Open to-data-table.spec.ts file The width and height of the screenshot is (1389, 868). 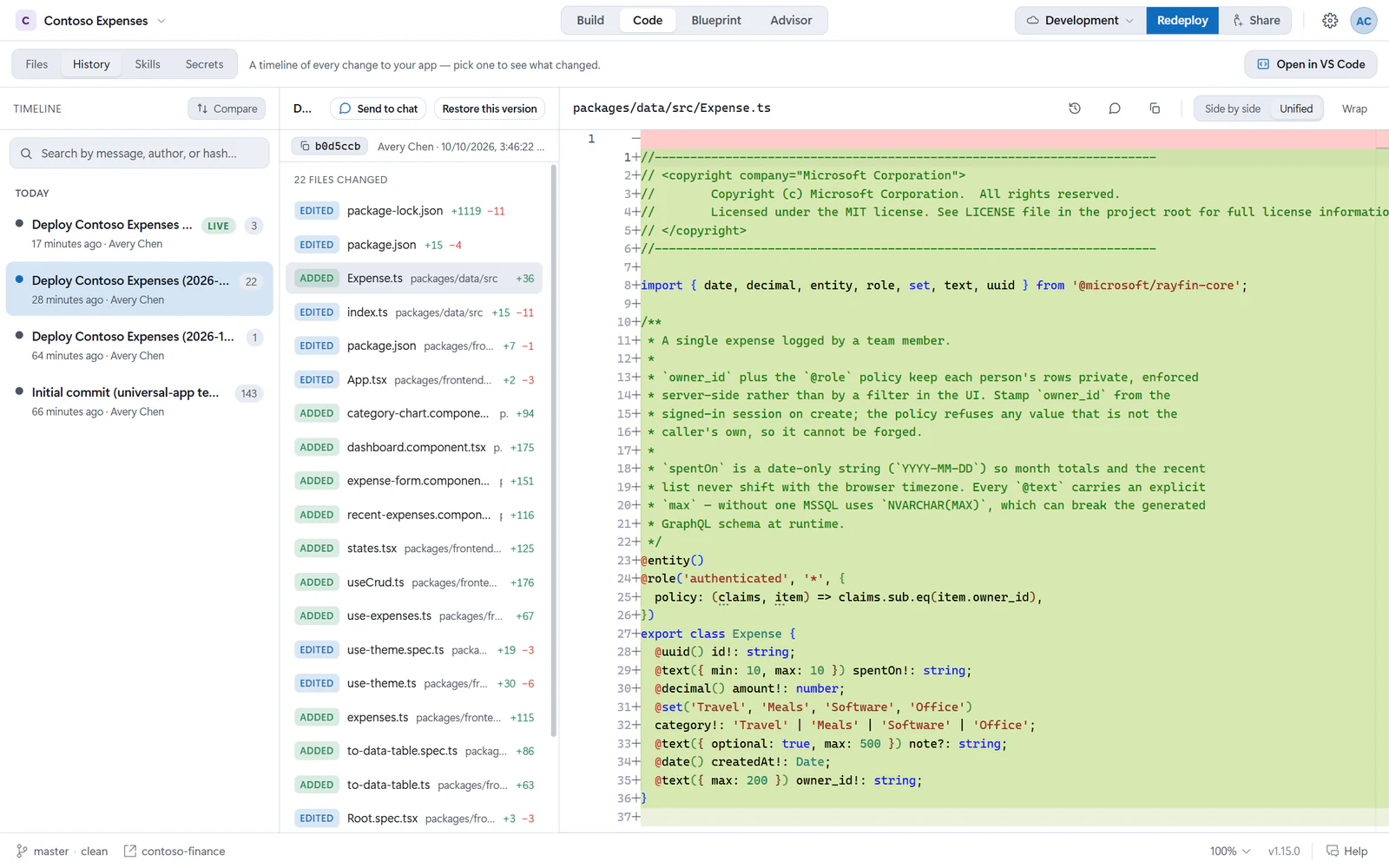tap(414, 751)
